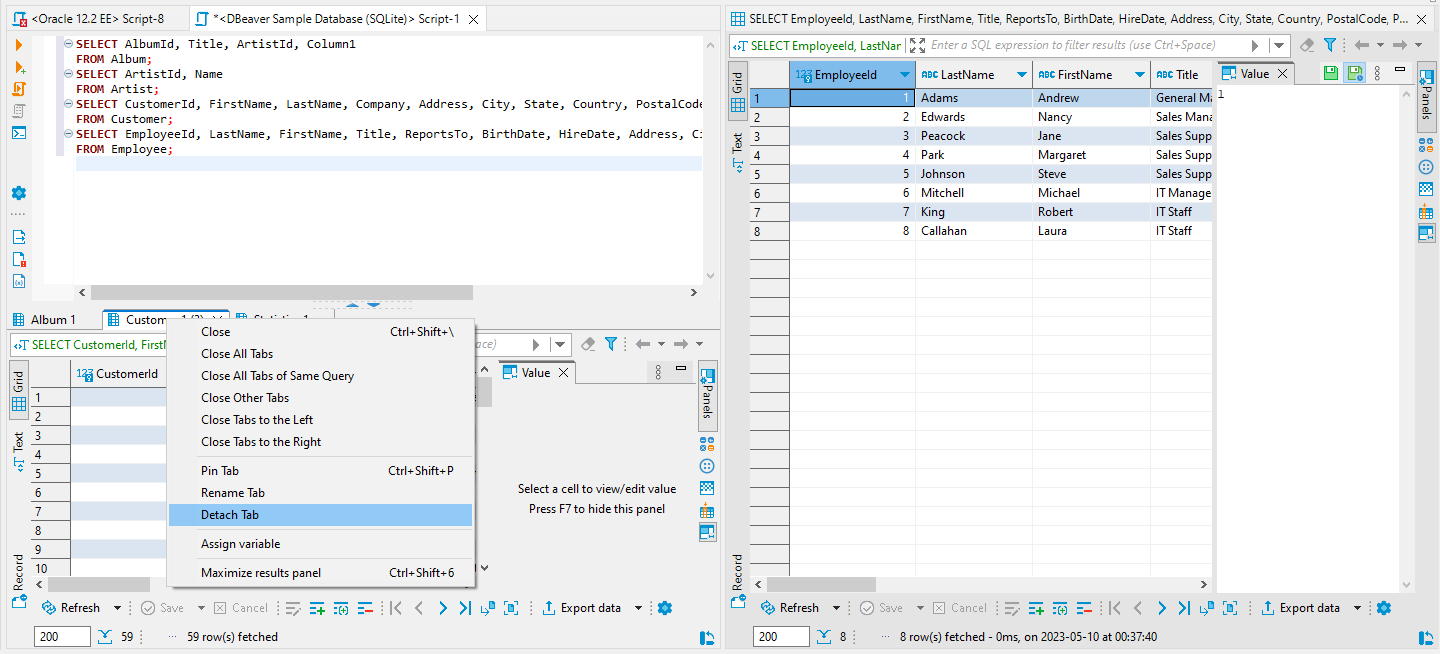The width and height of the screenshot is (1440, 654).
Task: Select Detach Tab in context menu
Action: pyautogui.click(x=320, y=515)
